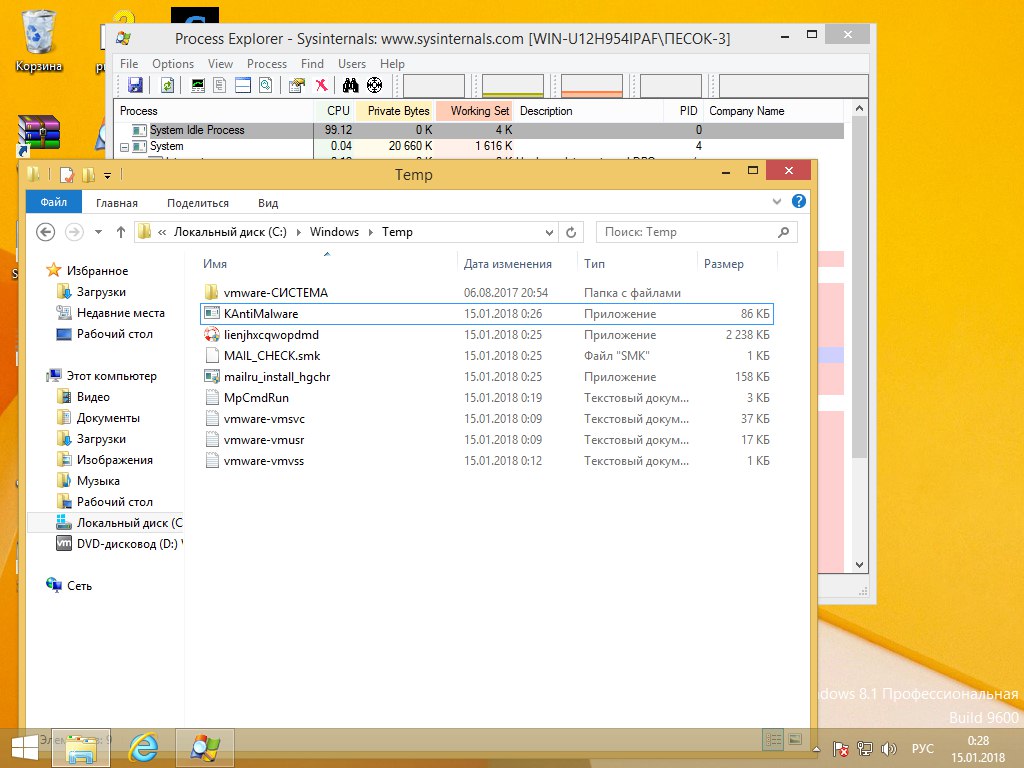Image resolution: width=1024 pixels, height=768 pixels.
Task: Select the MpCmdRun text document
Action: pos(487,398)
